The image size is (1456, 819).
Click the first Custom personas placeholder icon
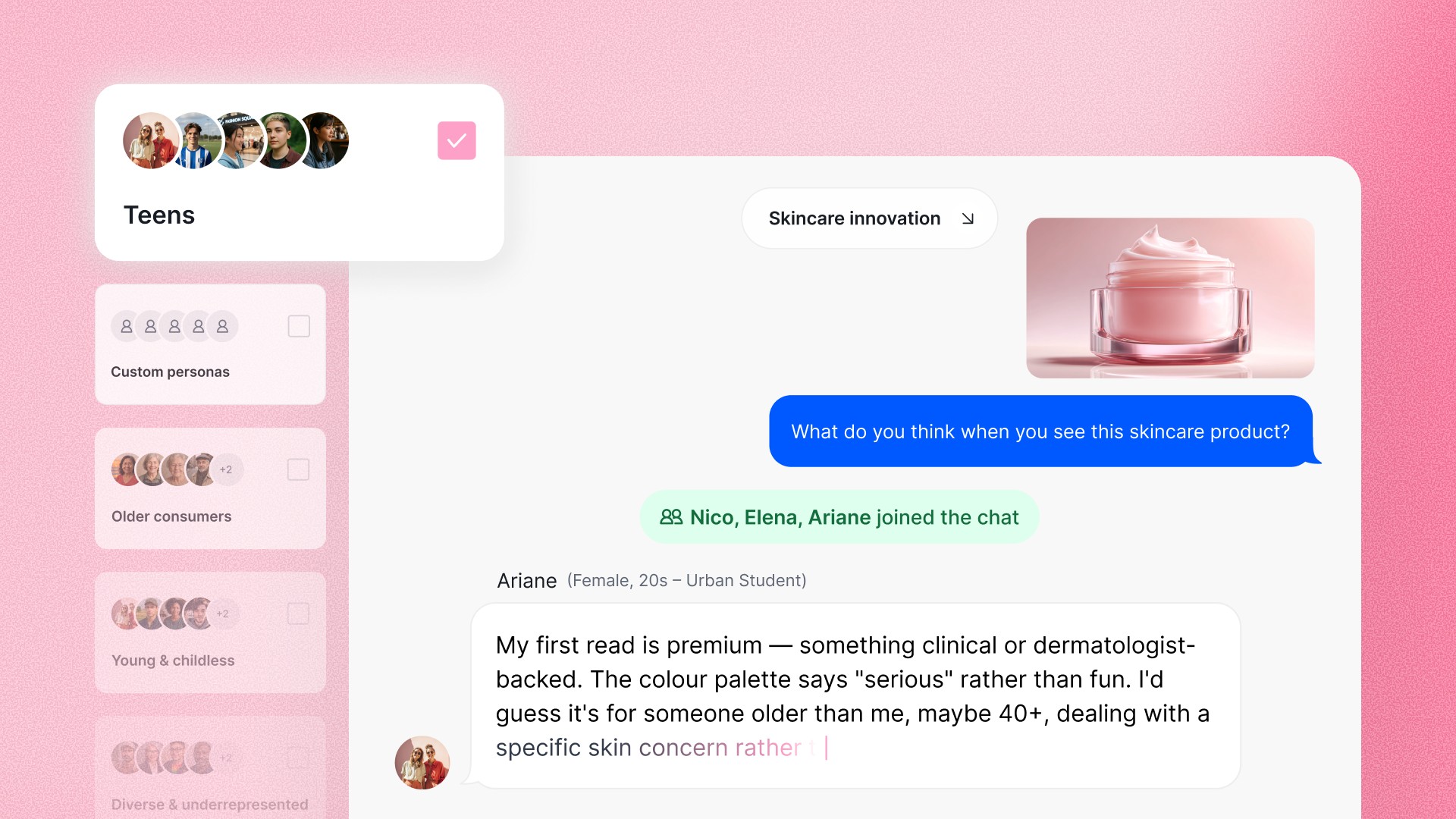(x=127, y=326)
